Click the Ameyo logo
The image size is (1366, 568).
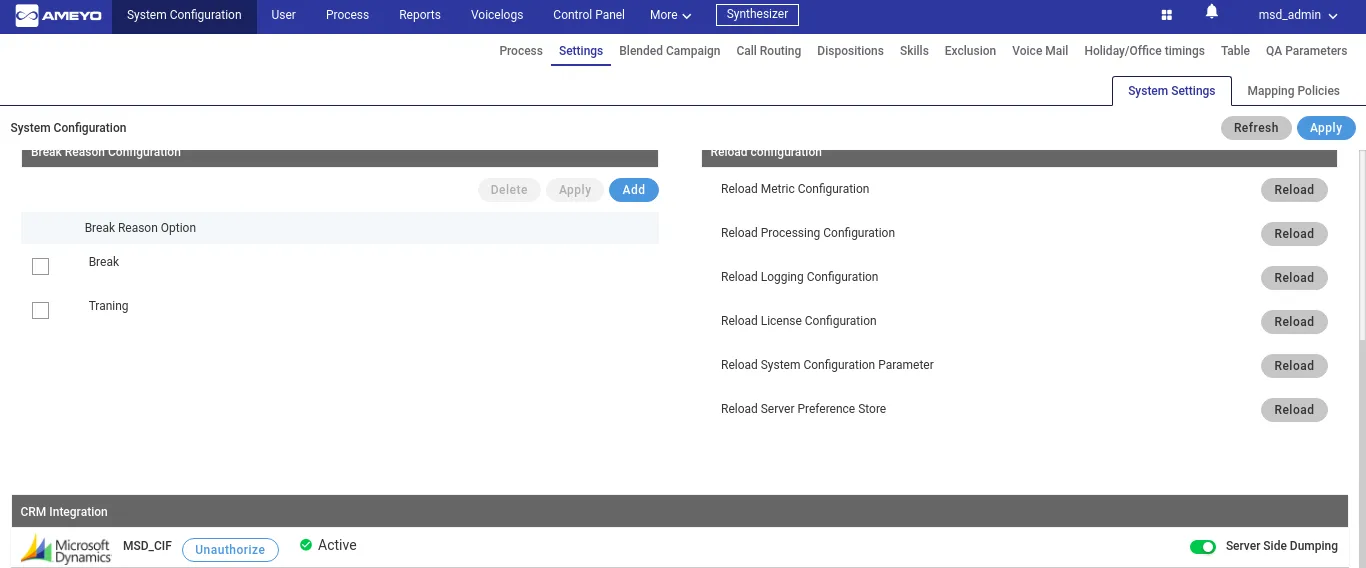[x=58, y=16]
